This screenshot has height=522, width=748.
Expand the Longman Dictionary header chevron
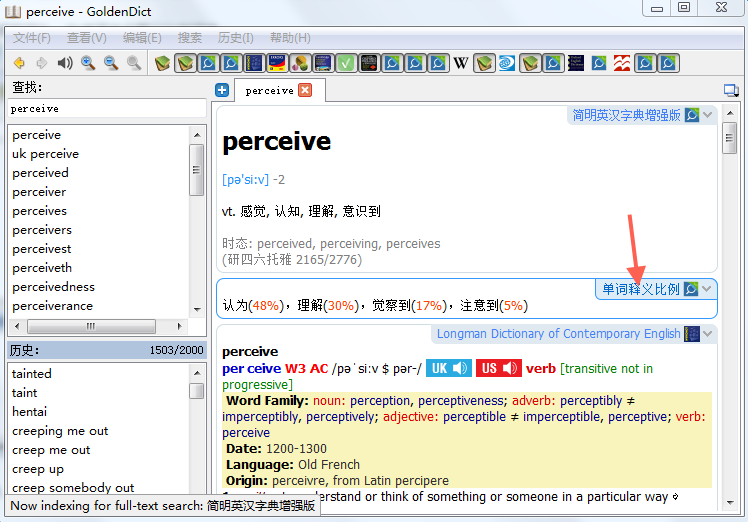click(x=708, y=334)
